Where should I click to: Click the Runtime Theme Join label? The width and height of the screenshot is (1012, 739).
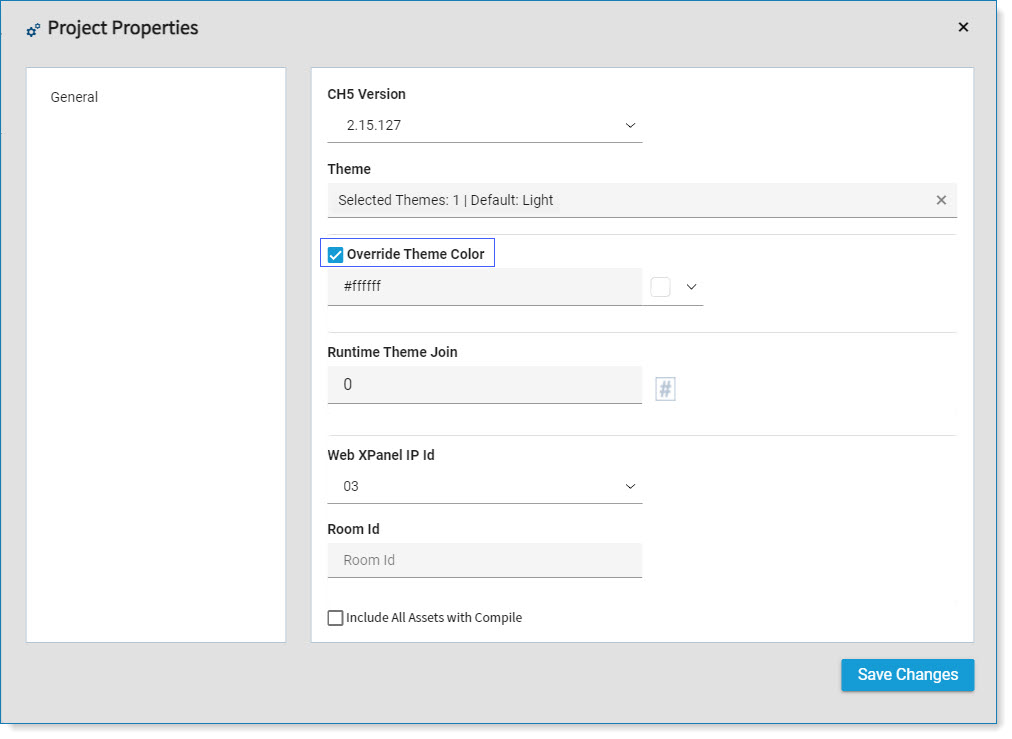coord(392,352)
